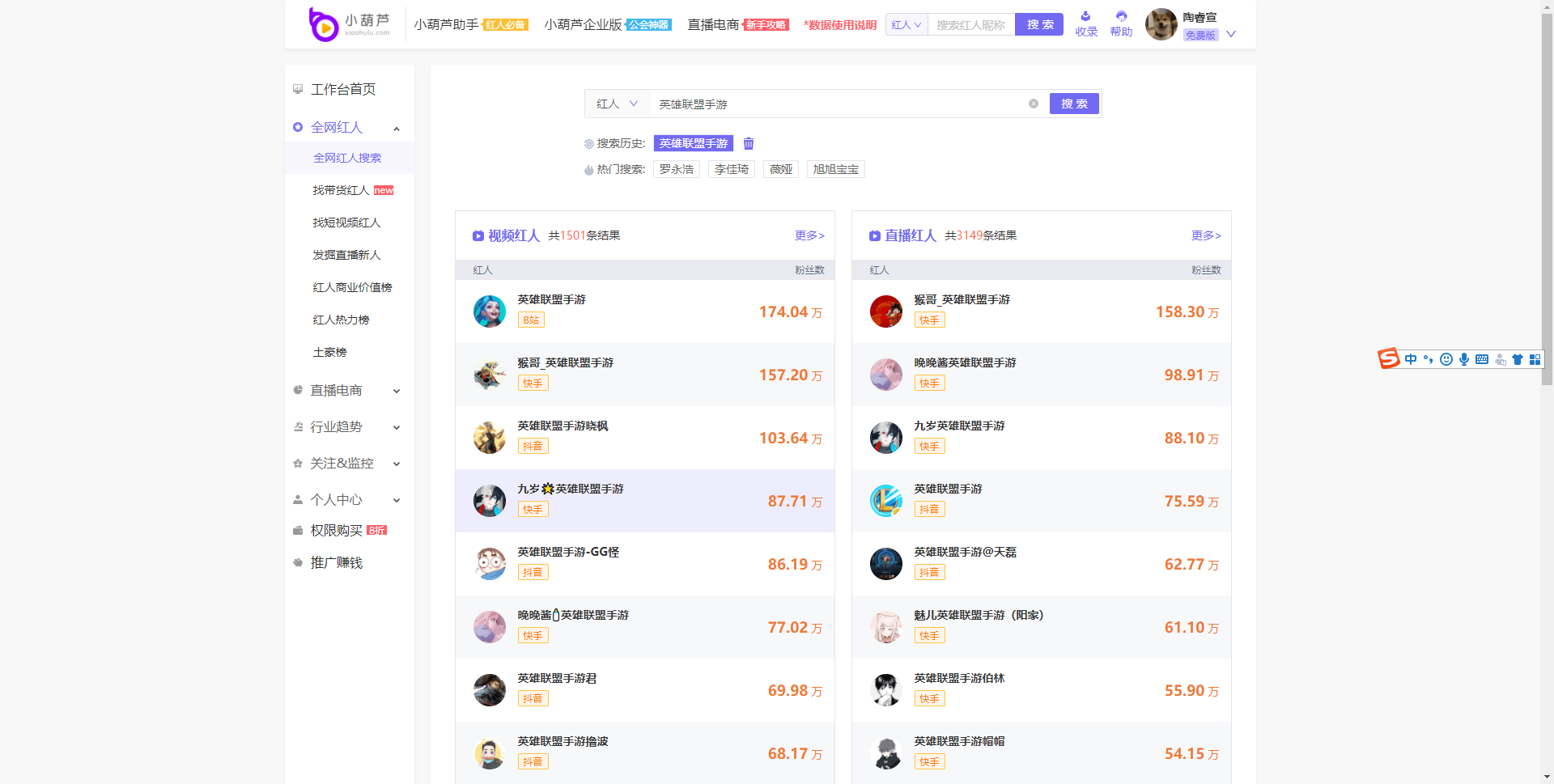This screenshot has width=1554, height=784.
Task: Clear the search text with the X icon
Action: point(1033,104)
